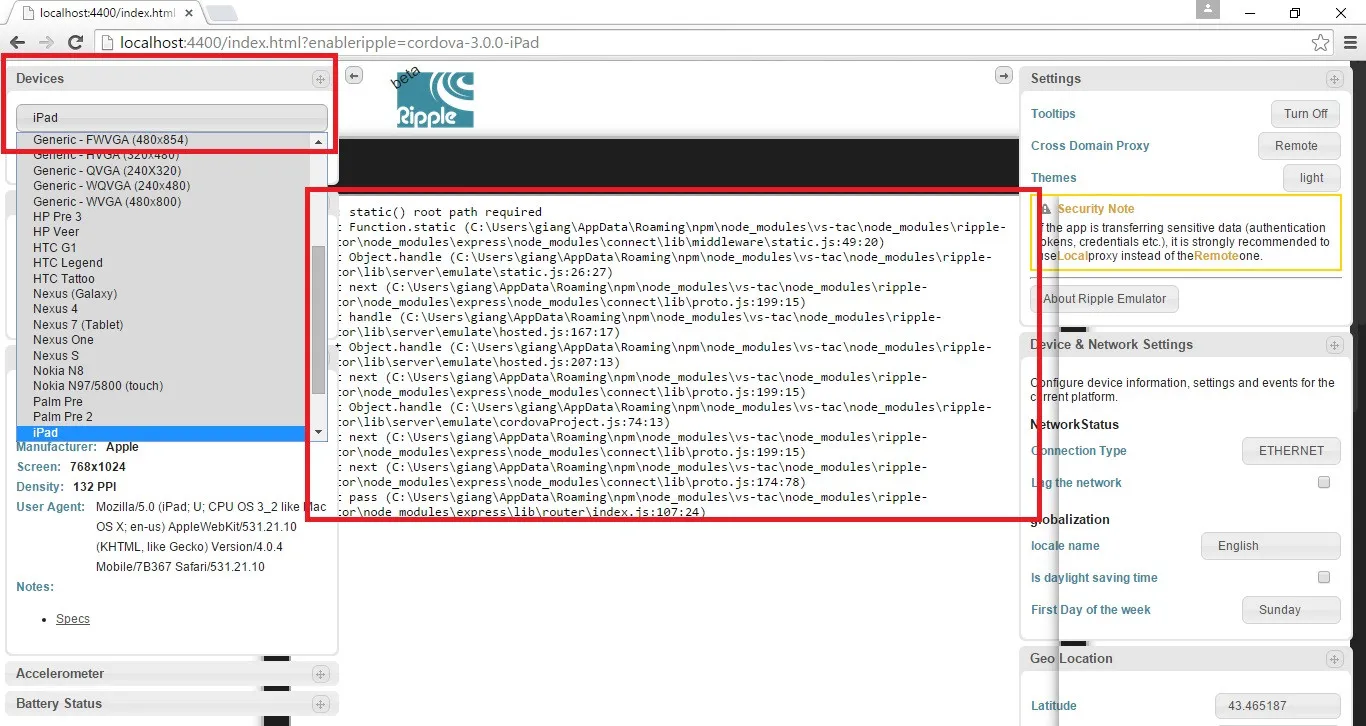
Task: Collapse the Devices panel header
Action: [x=172, y=79]
